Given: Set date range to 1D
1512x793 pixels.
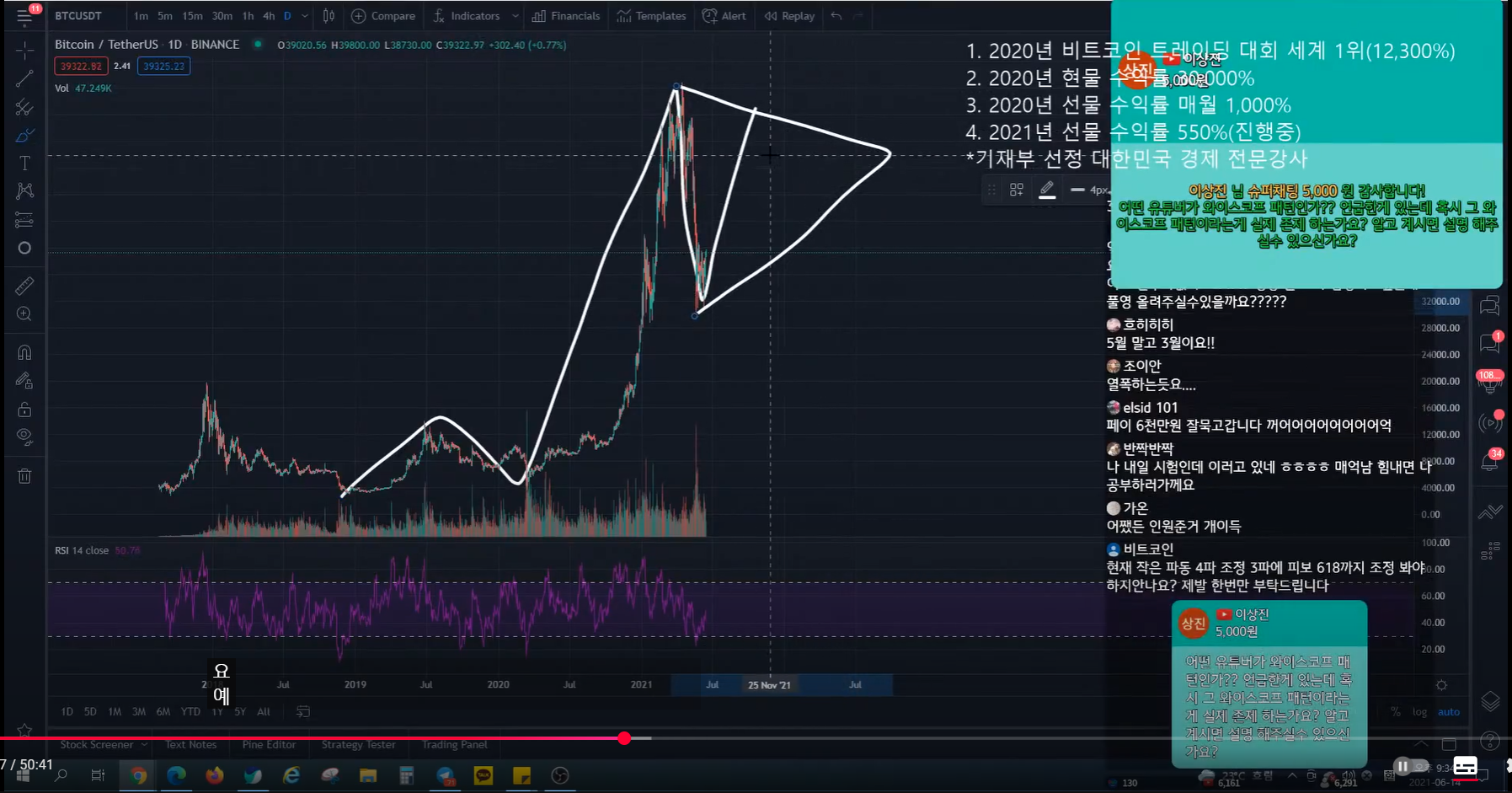Looking at the screenshot, I should [x=67, y=712].
